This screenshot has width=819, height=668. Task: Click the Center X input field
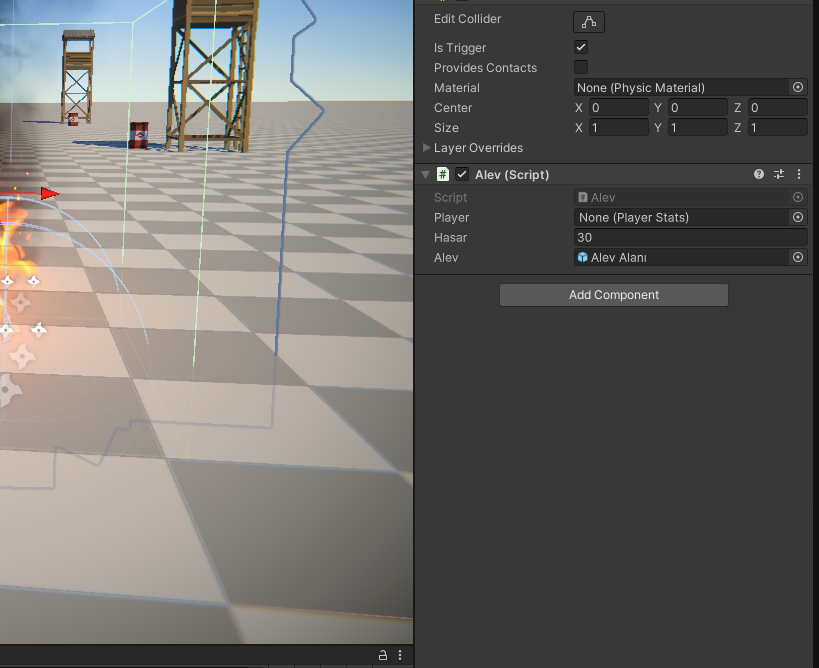(x=618, y=108)
